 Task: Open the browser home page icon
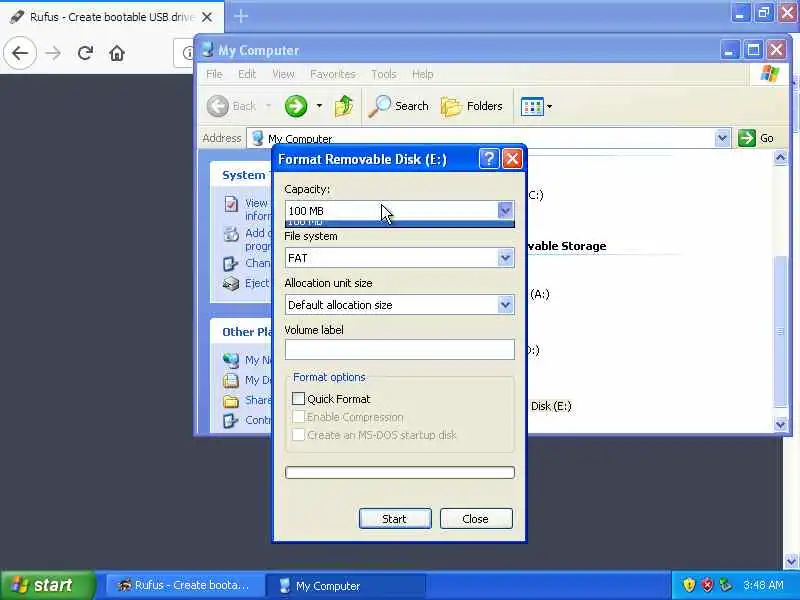(x=117, y=53)
